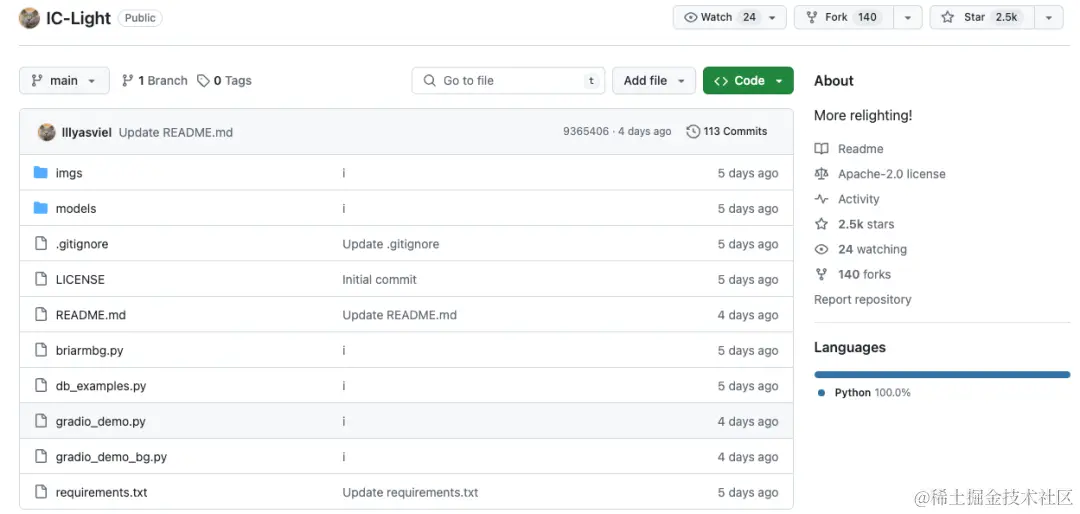Click the pulse icon beside Activity
This screenshot has width=1080, height=514.
821,199
